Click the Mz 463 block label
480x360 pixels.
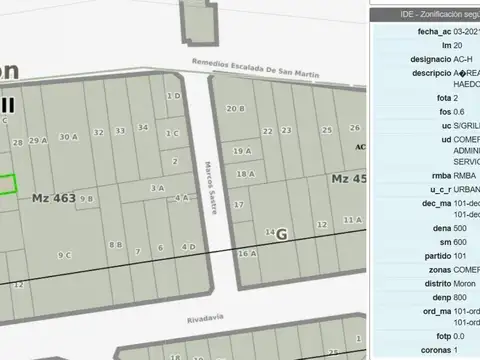(54, 198)
